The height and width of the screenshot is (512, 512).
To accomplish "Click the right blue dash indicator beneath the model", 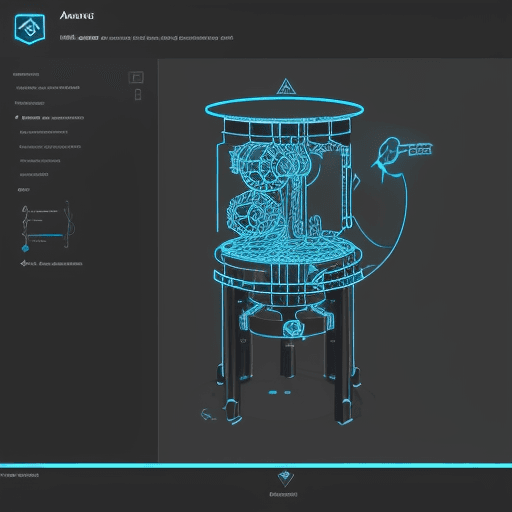I will point(287,392).
